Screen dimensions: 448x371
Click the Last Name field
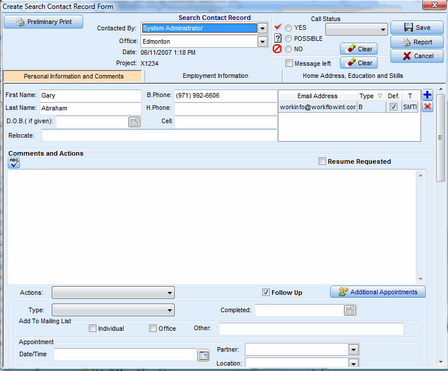tap(90, 108)
